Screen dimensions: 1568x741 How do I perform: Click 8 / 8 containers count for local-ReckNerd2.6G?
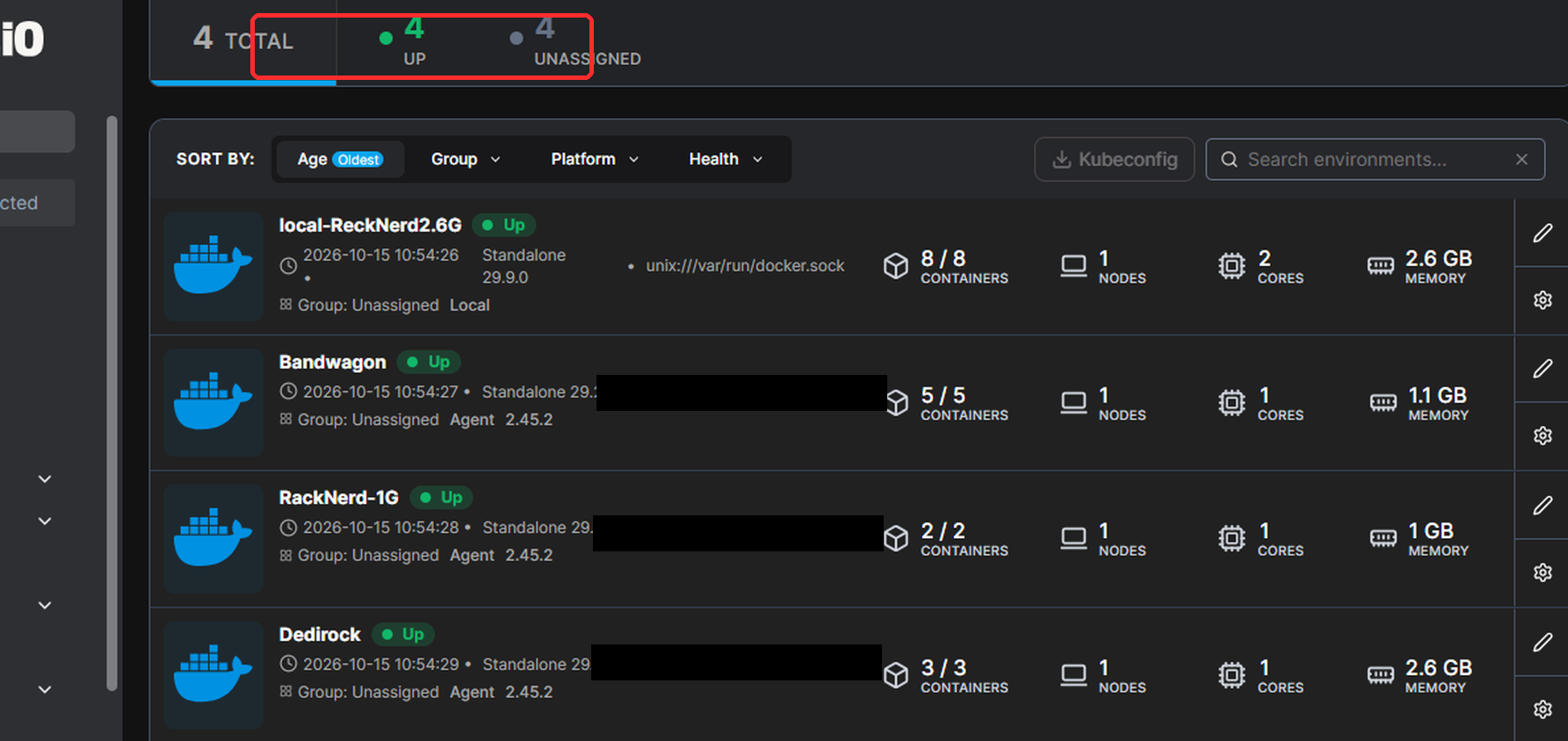click(943, 258)
